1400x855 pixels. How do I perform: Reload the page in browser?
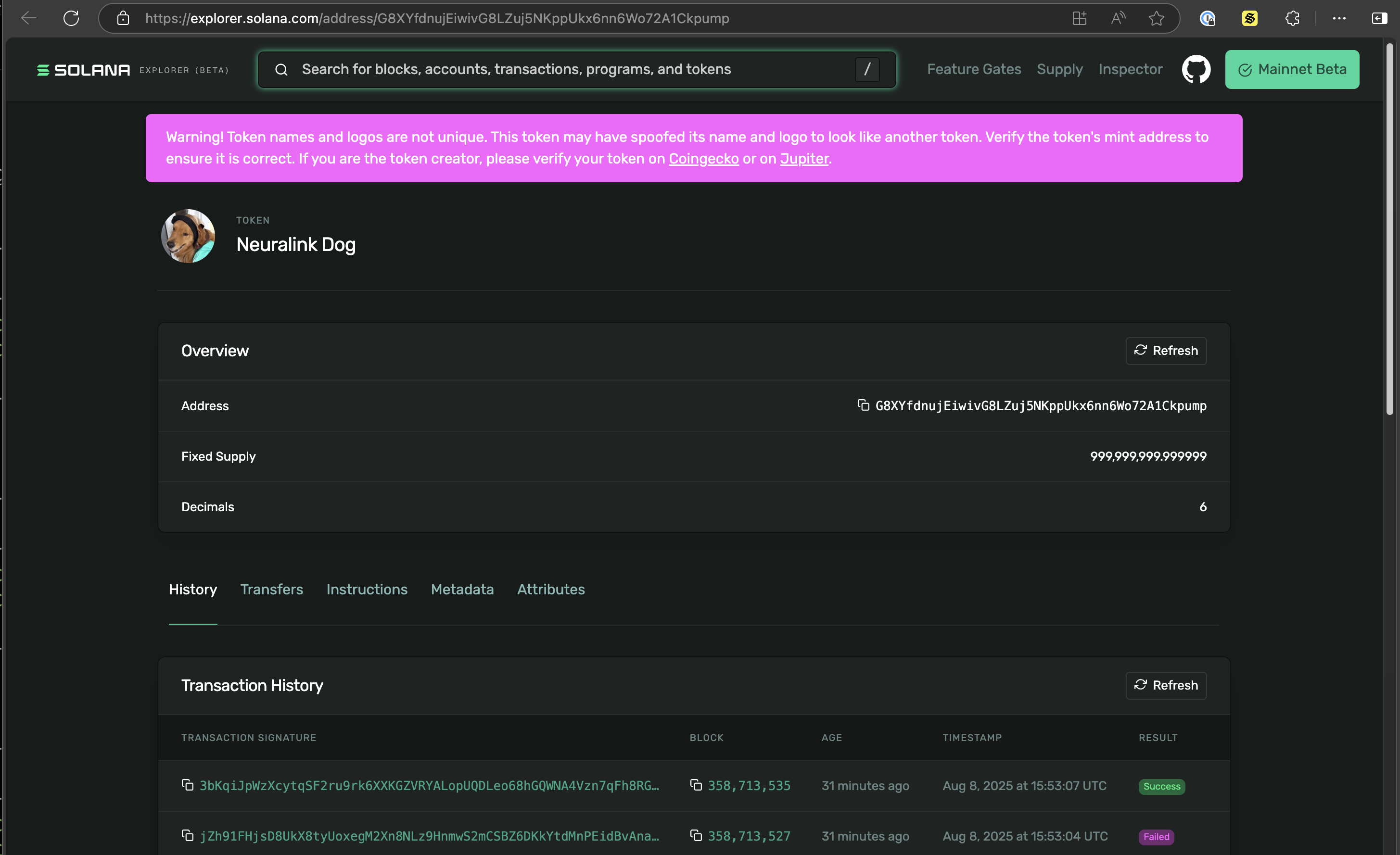[71, 18]
